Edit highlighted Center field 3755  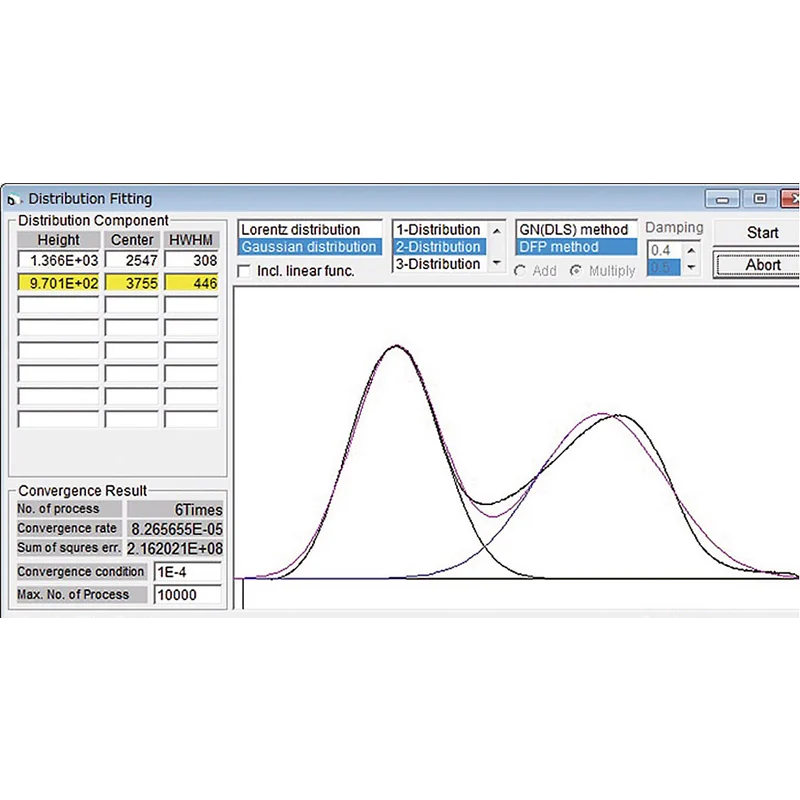tap(132, 283)
